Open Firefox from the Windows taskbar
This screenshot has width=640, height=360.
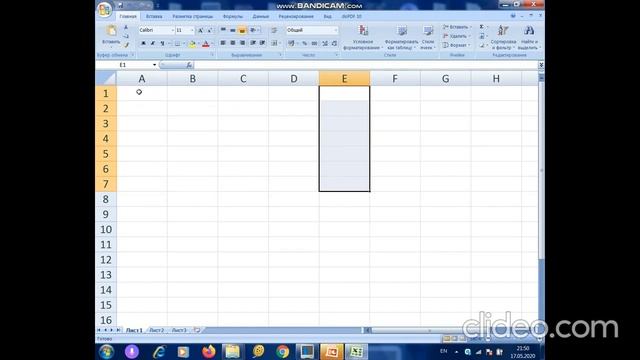[x=209, y=351]
